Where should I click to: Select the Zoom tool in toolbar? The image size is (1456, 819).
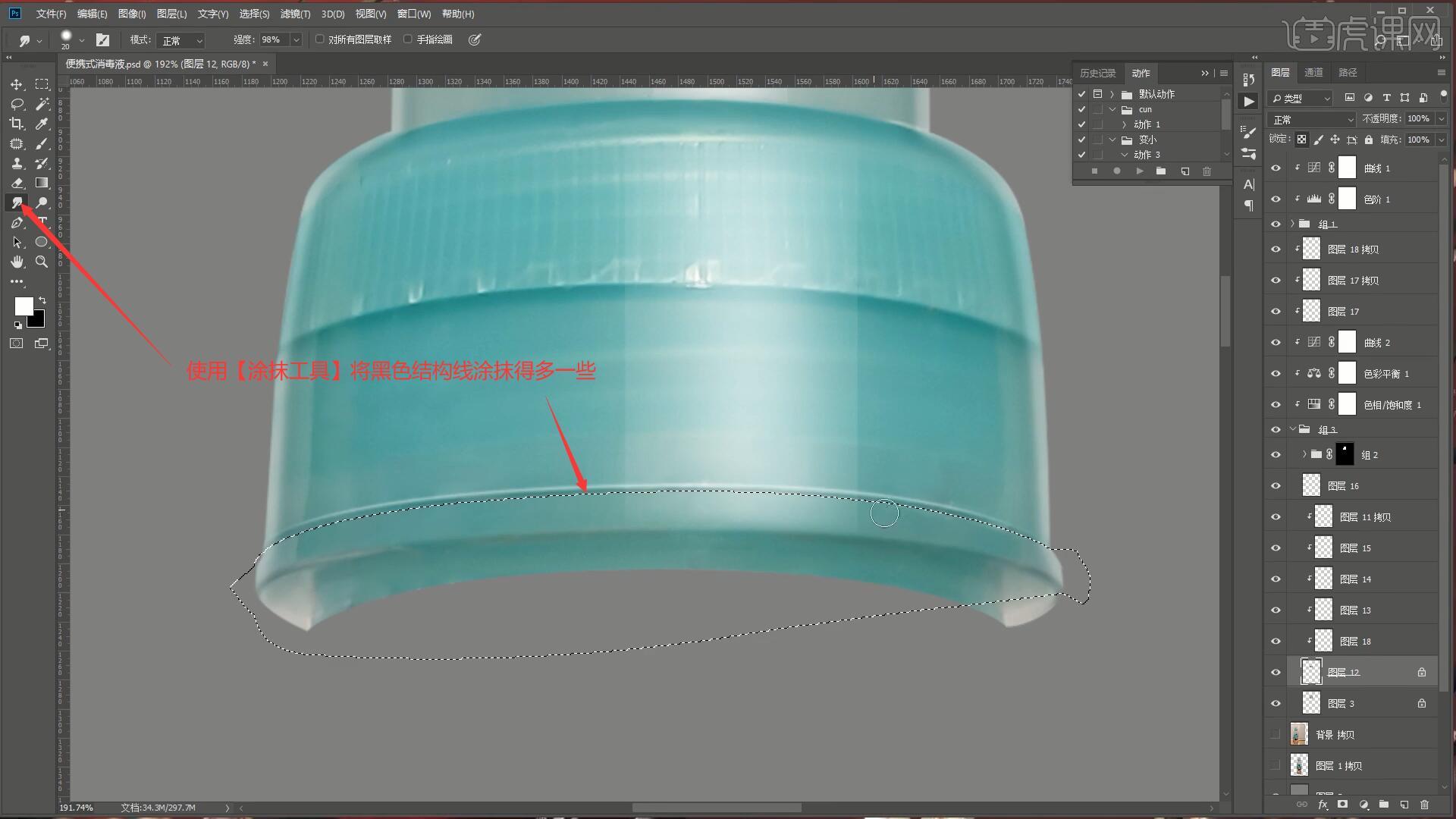(x=42, y=262)
